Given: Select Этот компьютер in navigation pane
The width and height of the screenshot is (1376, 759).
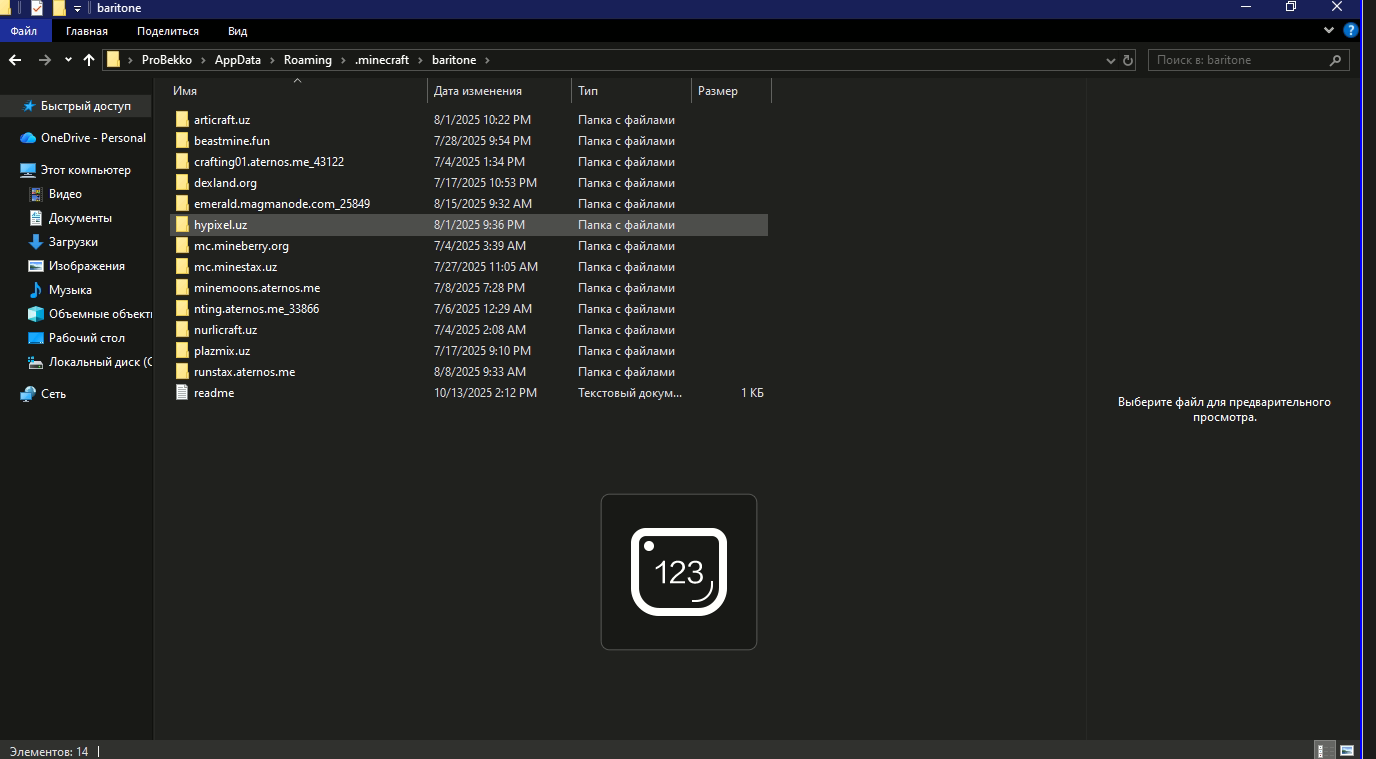Looking at the screenshot, I should coord(85,170).
